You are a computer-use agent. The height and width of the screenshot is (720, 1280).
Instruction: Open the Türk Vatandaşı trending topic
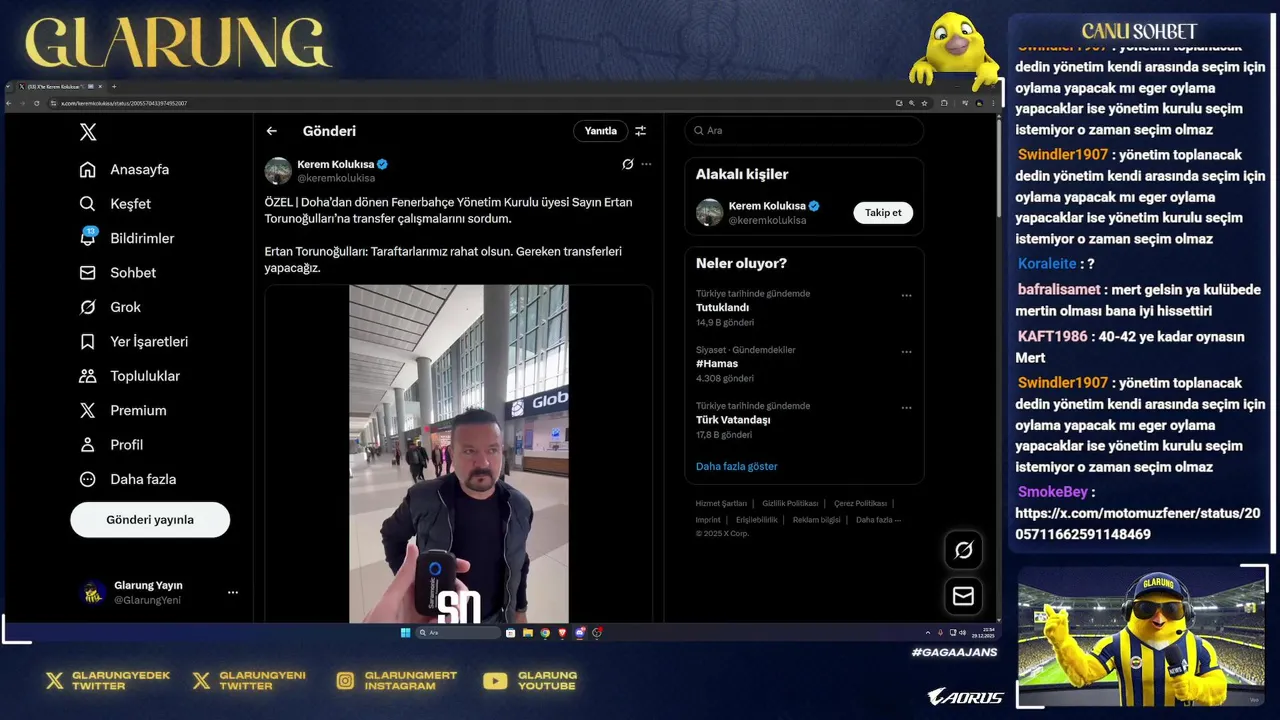tap(733, 420)
